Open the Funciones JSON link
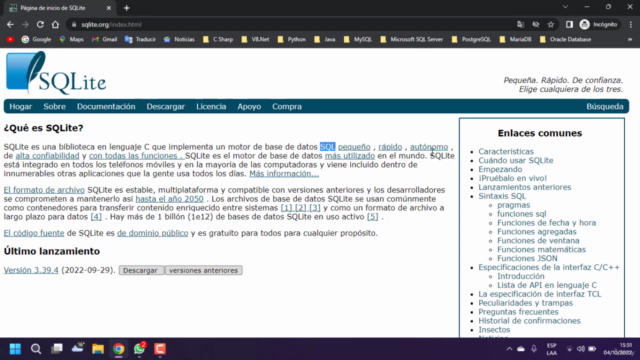This screenshot has width=640, height=360. click(x=527, y=258)
